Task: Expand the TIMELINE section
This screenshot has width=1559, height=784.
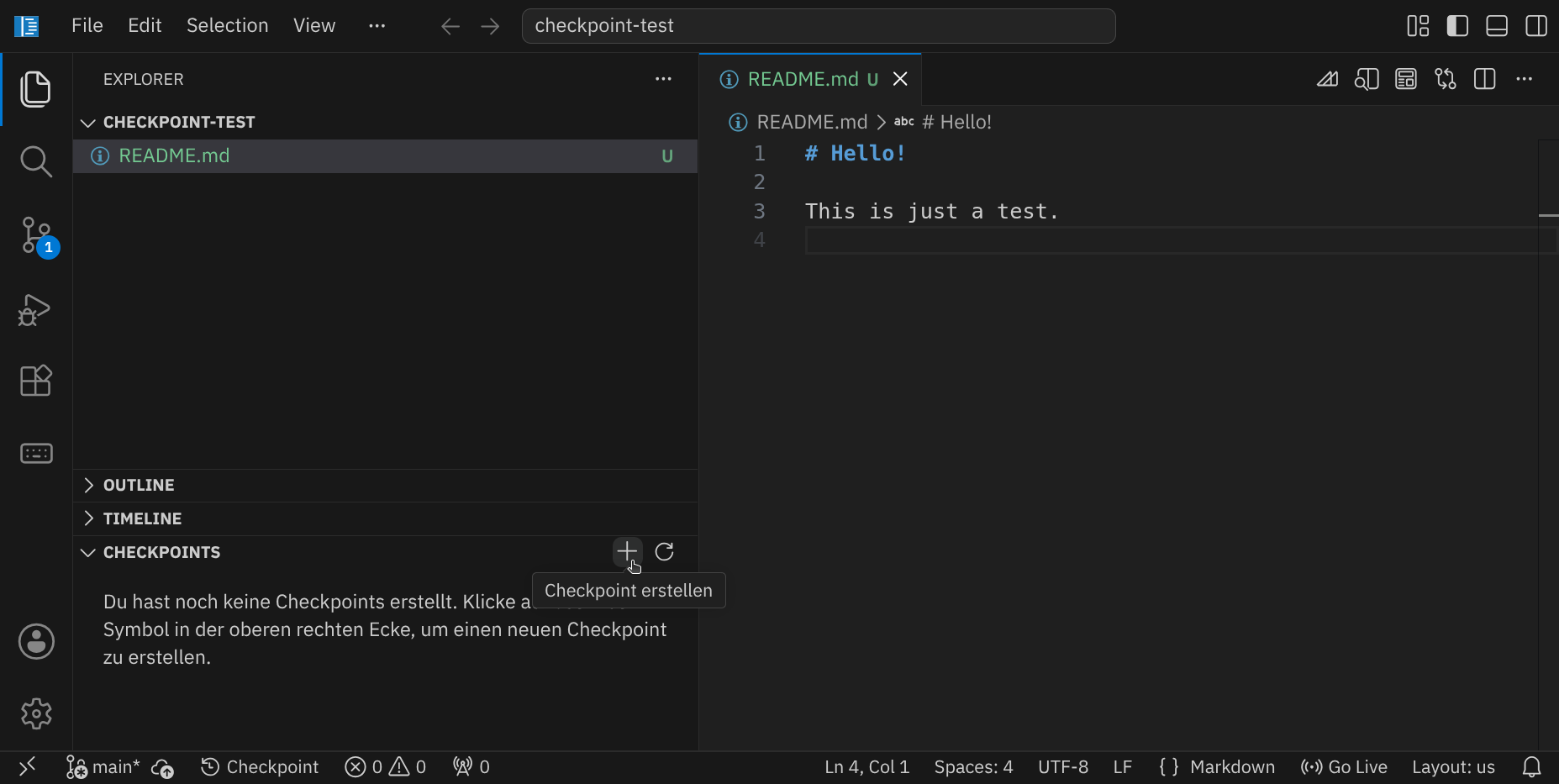Action: click(385, 518)
